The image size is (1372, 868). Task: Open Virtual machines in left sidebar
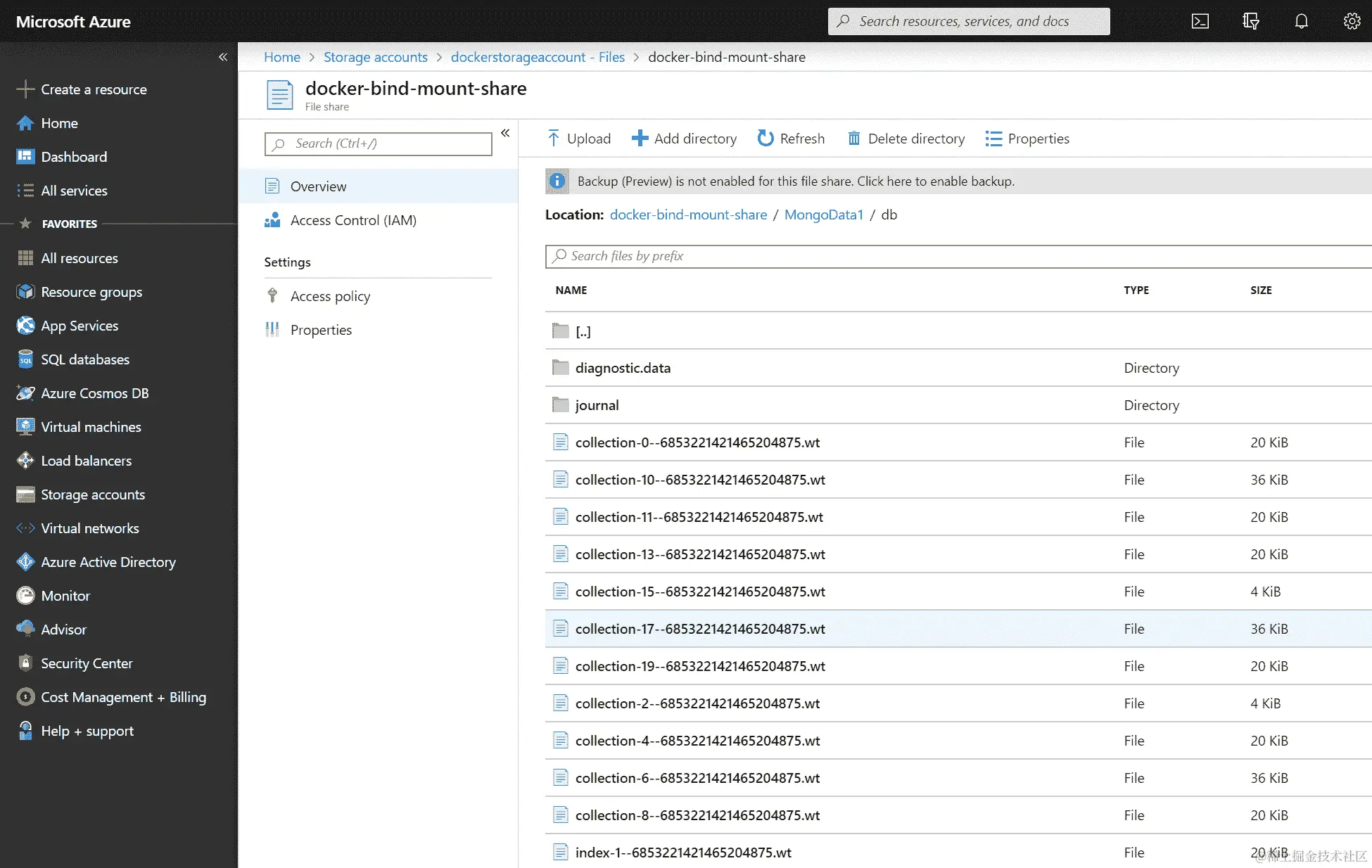point(91,427)
